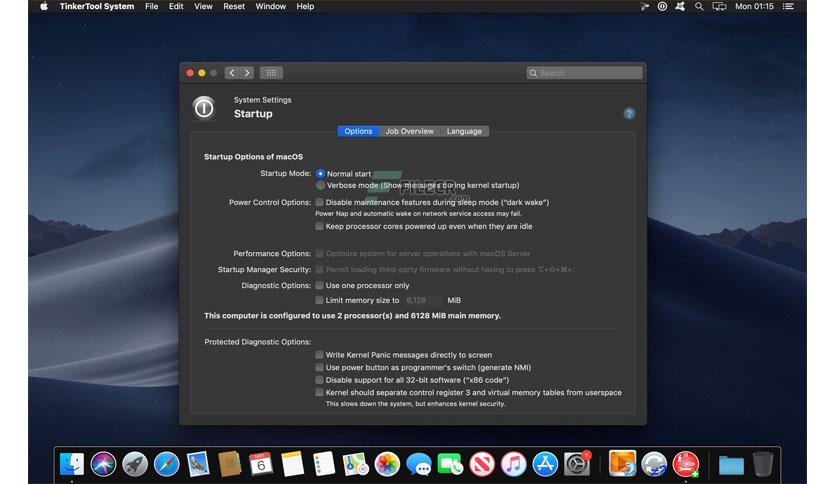Screen dimensions: 836x484
Task: Launch Siri from the dock
Action: (x=103, y=464)
